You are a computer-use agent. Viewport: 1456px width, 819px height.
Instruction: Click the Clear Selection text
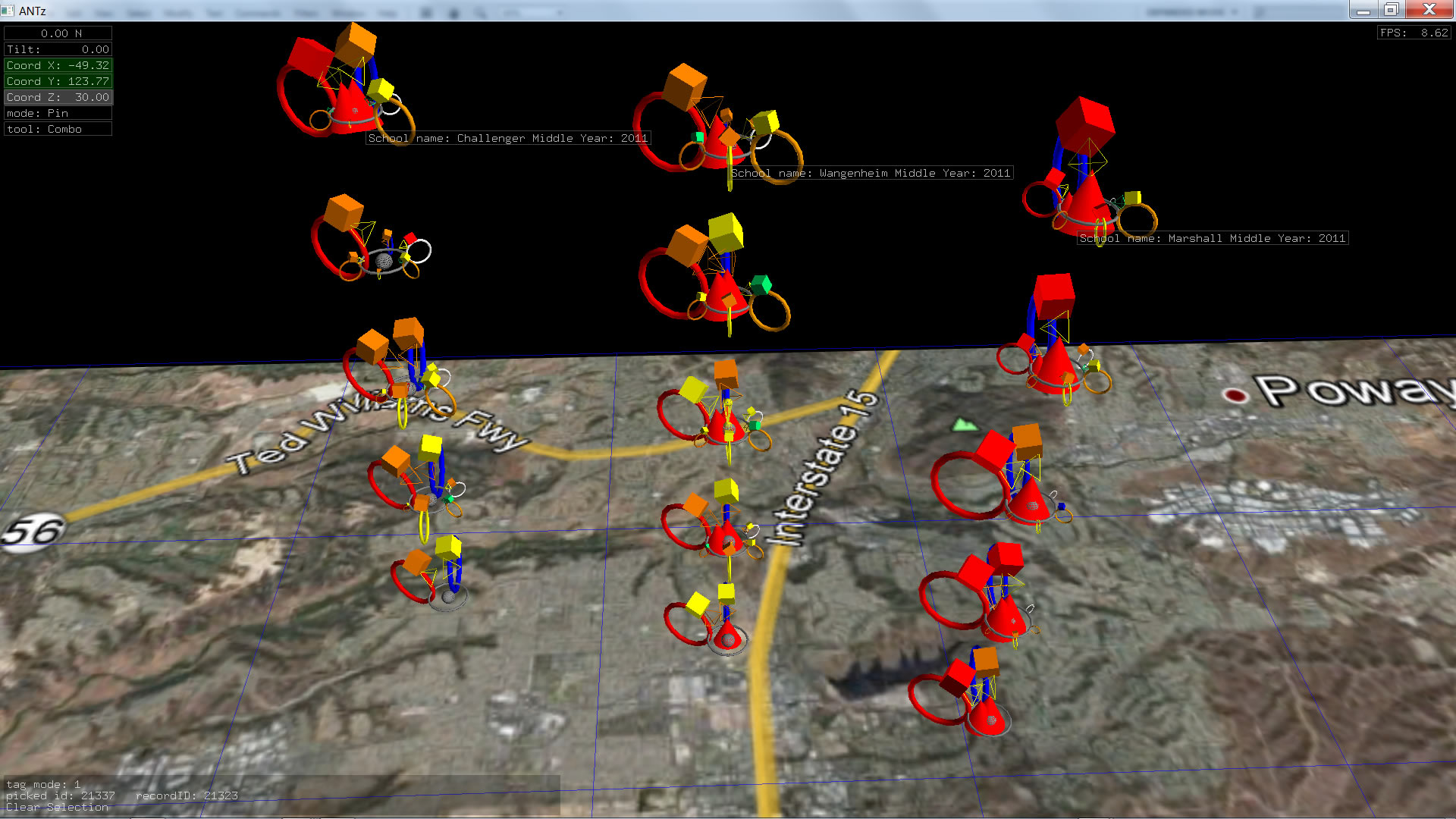coord(57,808)
